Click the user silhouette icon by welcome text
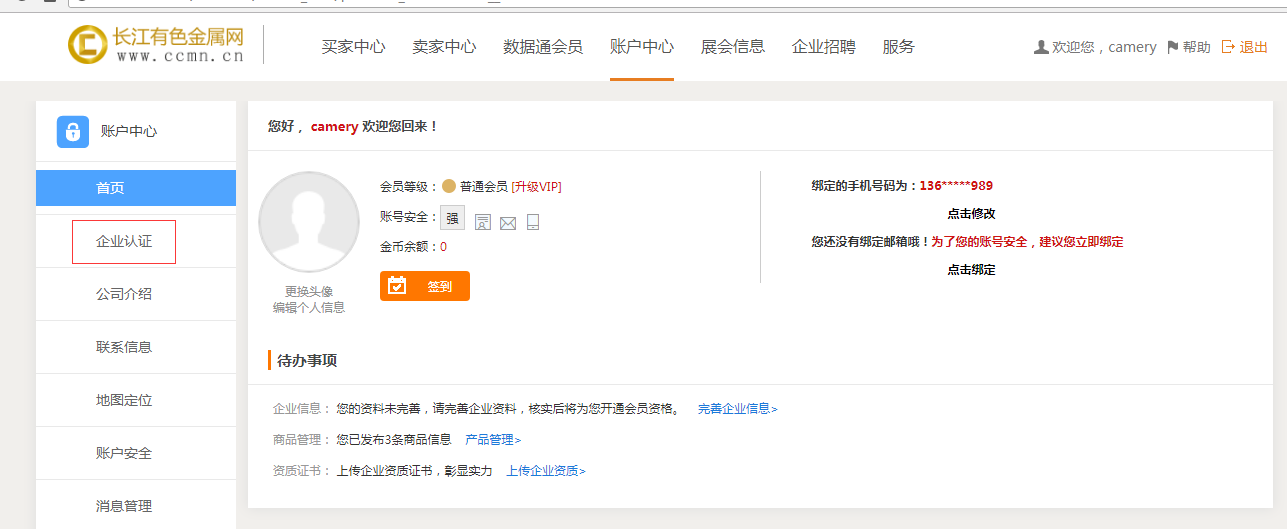The width and height of the screenshot is (1287, 529). click(x=1041, y=47)
